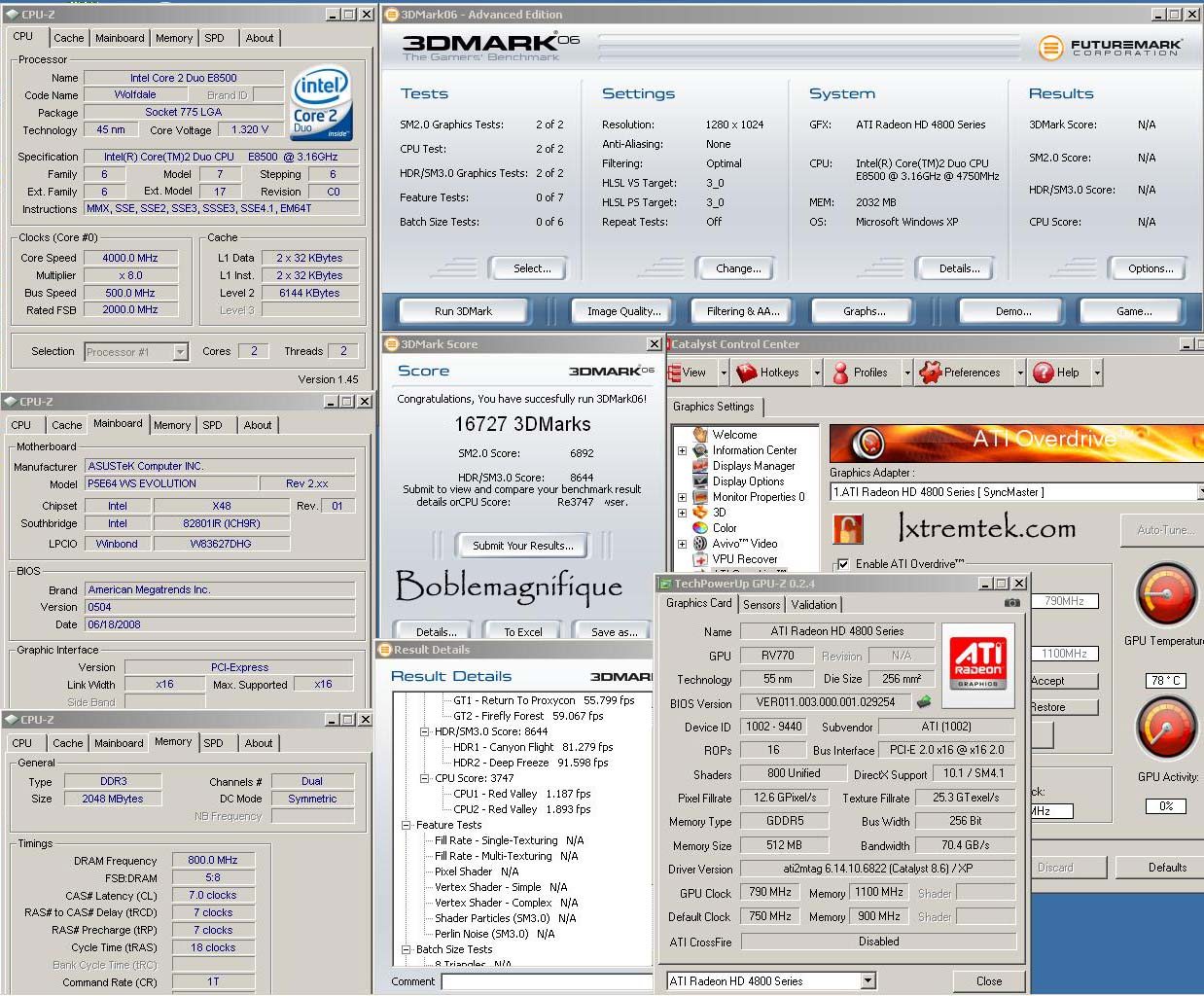Open the Graphics Adapter combo box

click(1016, 492)
